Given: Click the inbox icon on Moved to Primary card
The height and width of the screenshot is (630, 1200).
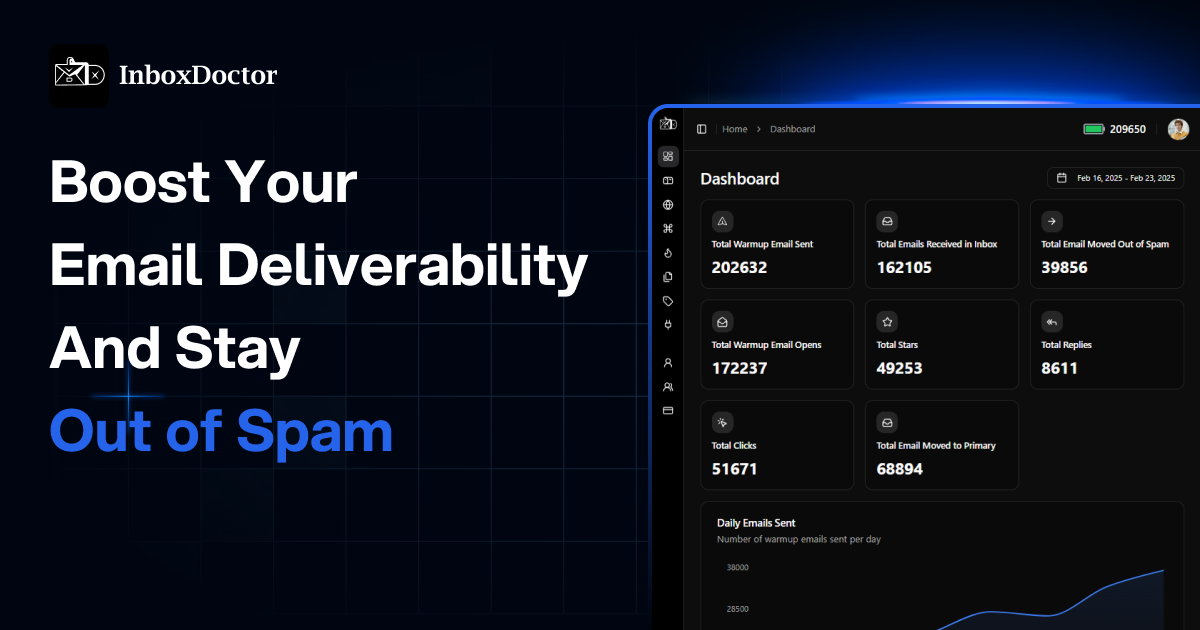Looking at the screenshot, I should coord(887,422).
